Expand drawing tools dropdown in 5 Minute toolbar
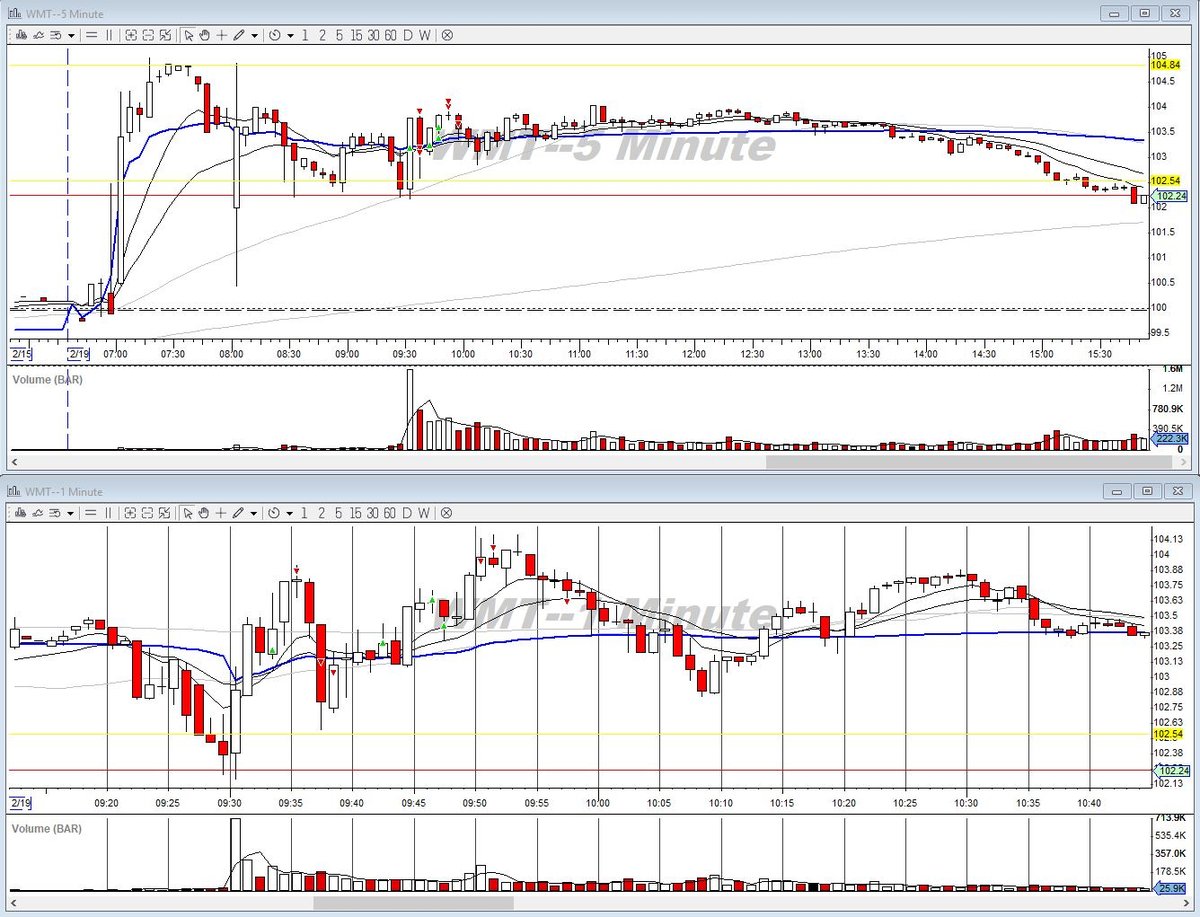Screen dimensions: 1200x917 [x=254, y=35]
